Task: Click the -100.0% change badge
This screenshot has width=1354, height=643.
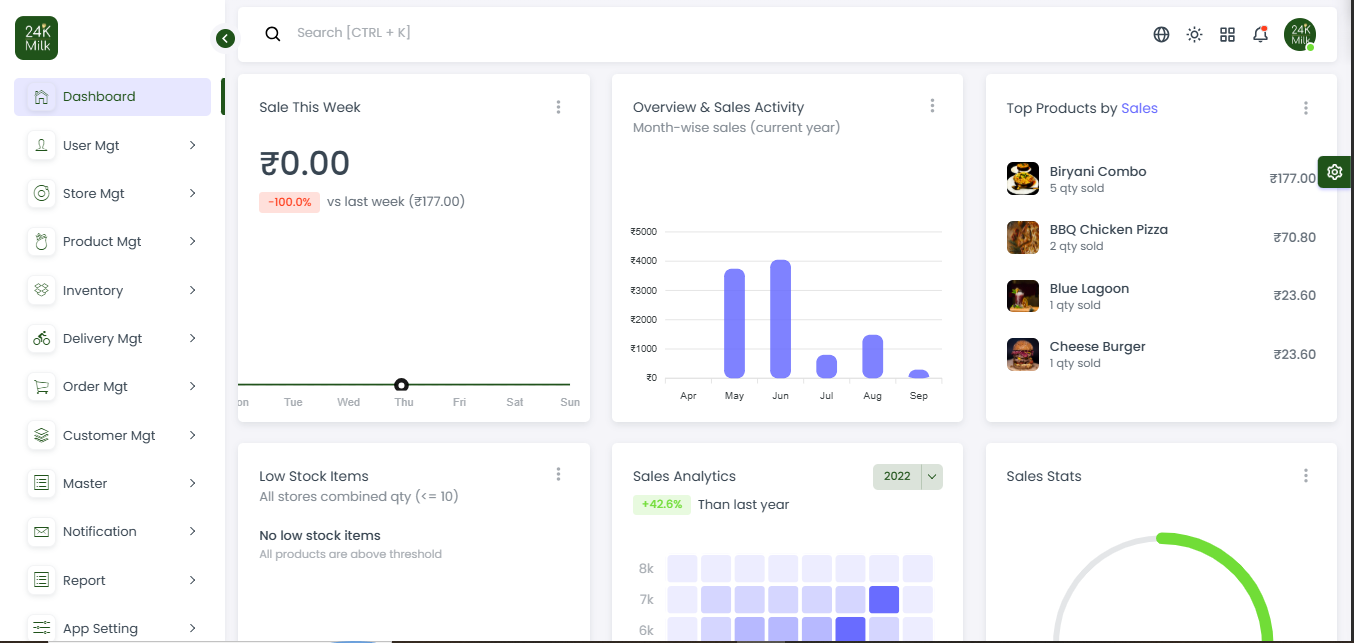Action: (x=289, y=202)
